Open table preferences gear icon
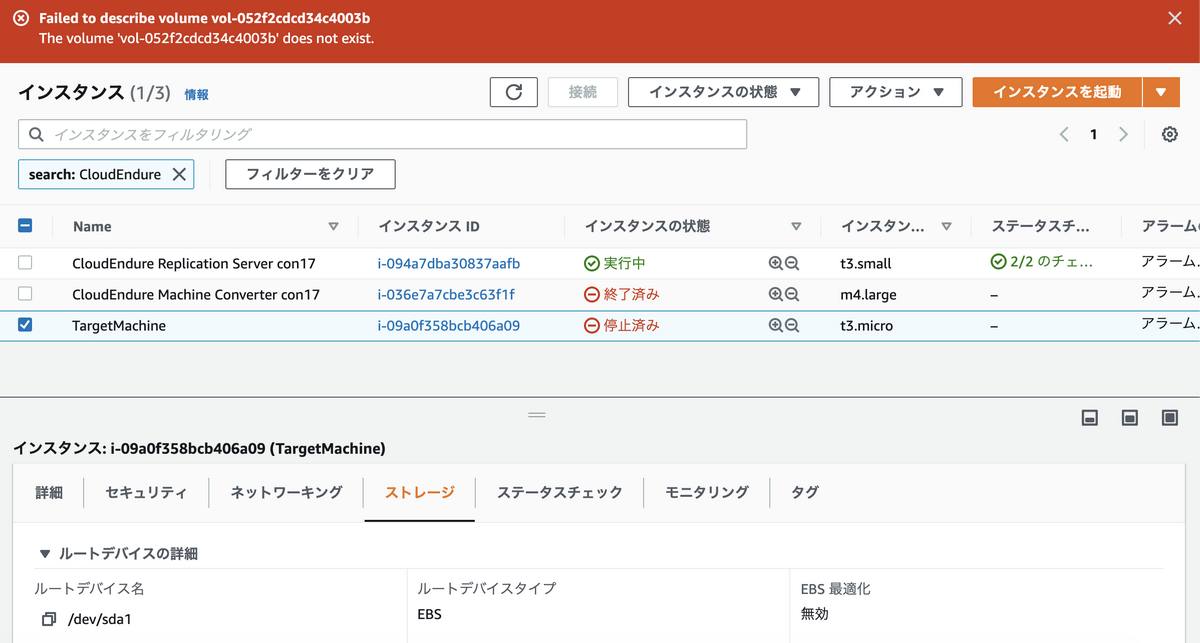This screenshot has height=643, width=1200. pos(1169,134)
